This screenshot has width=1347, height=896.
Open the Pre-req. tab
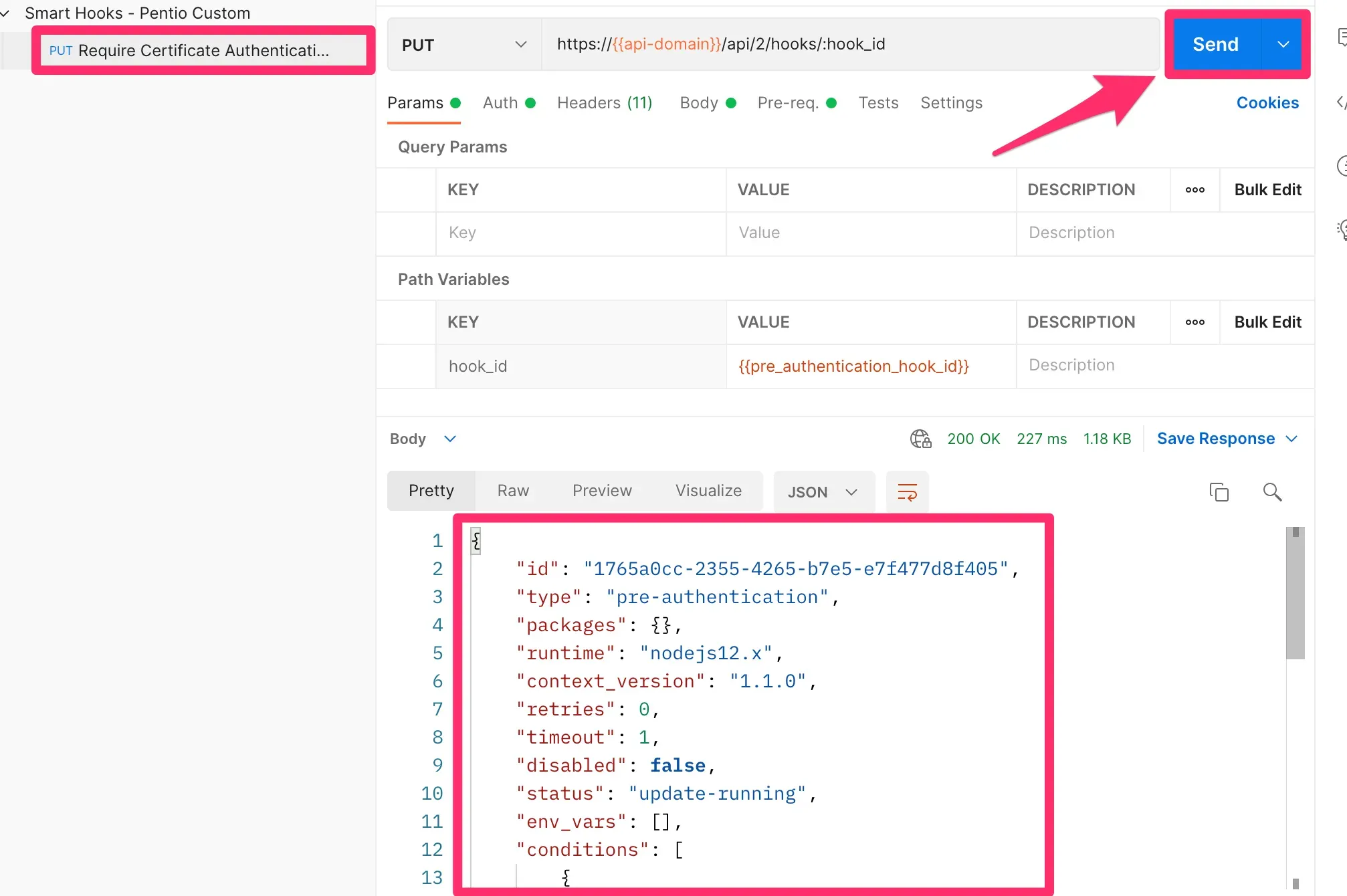(x=788, y=103)
